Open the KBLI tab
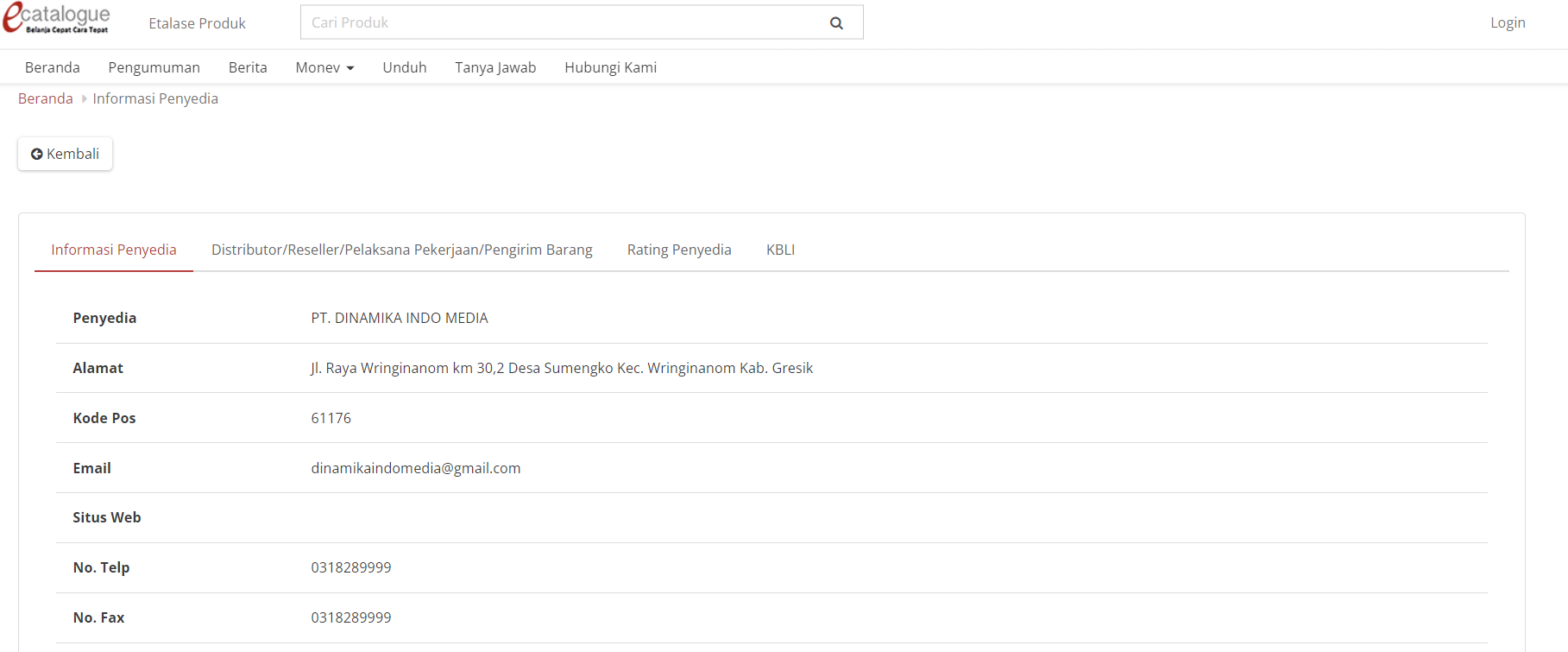 [x=780, y=250]
